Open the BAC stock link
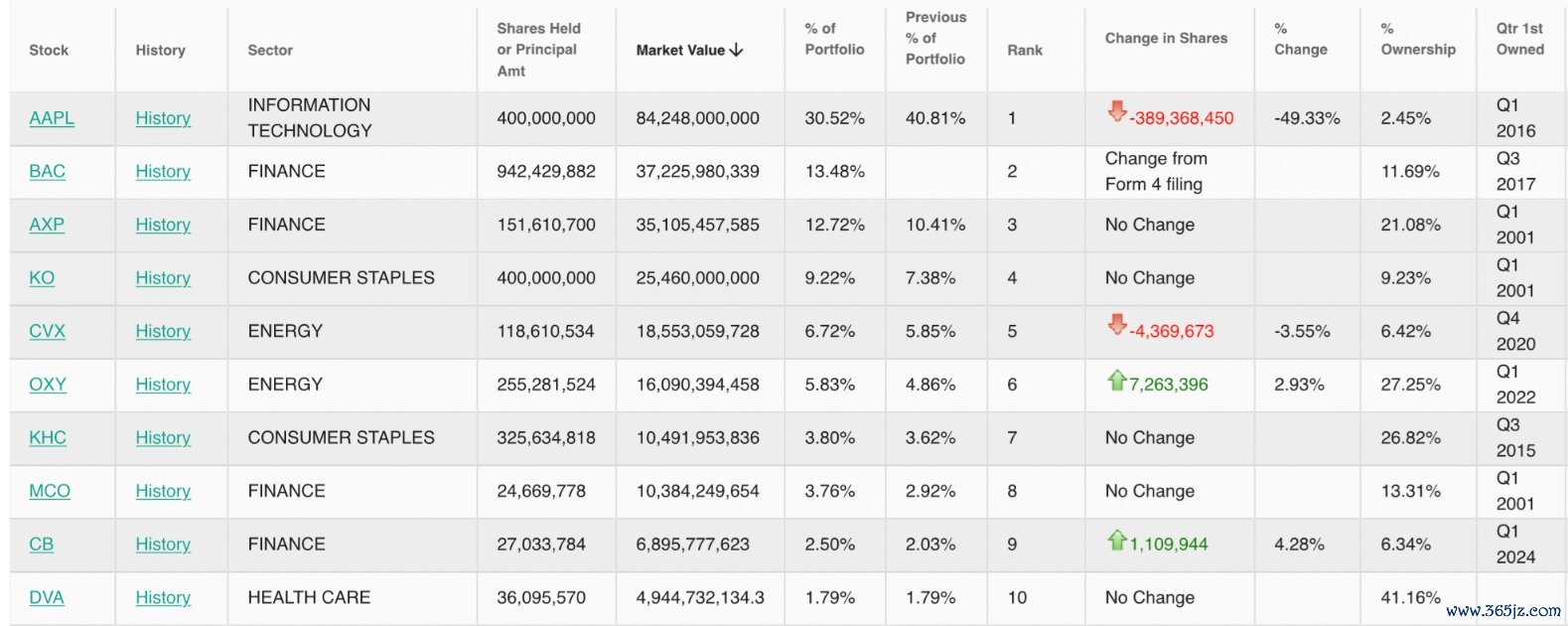This screenshot has height=626, width=1568. point(47,171)
